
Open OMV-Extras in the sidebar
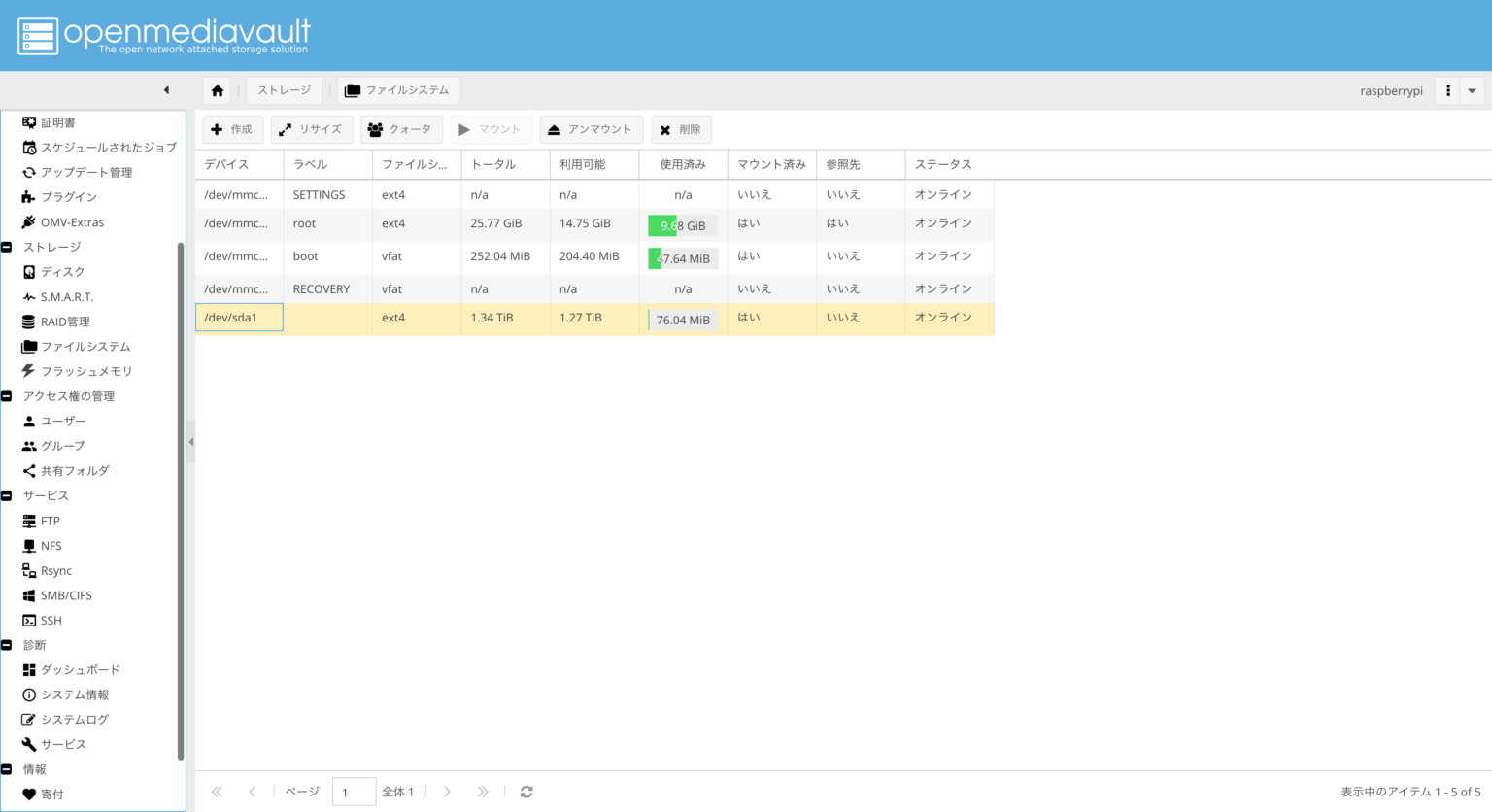(x=72, y=222)
